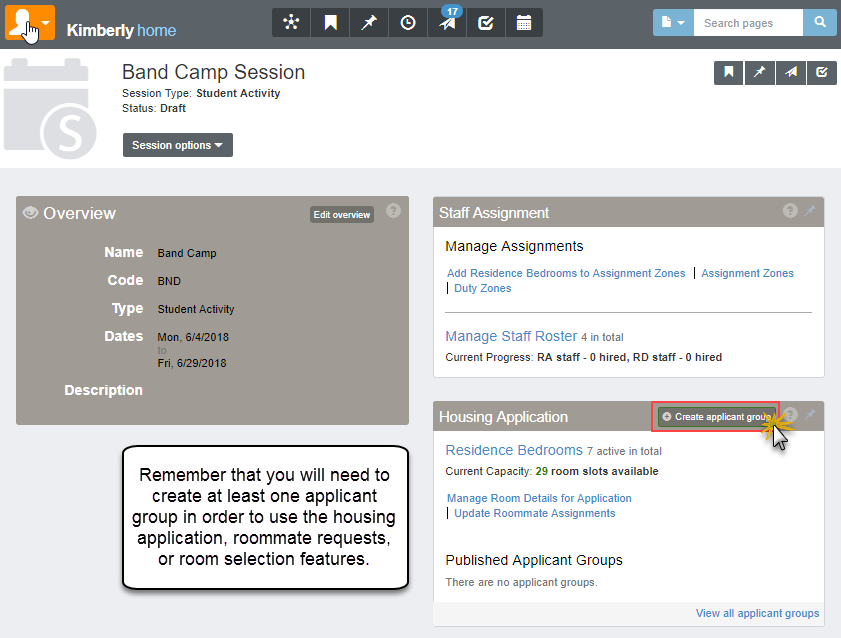The height and width of the screenshot is (638, 841).
Task: Click the search magnifier button
Action: point(820,23)
